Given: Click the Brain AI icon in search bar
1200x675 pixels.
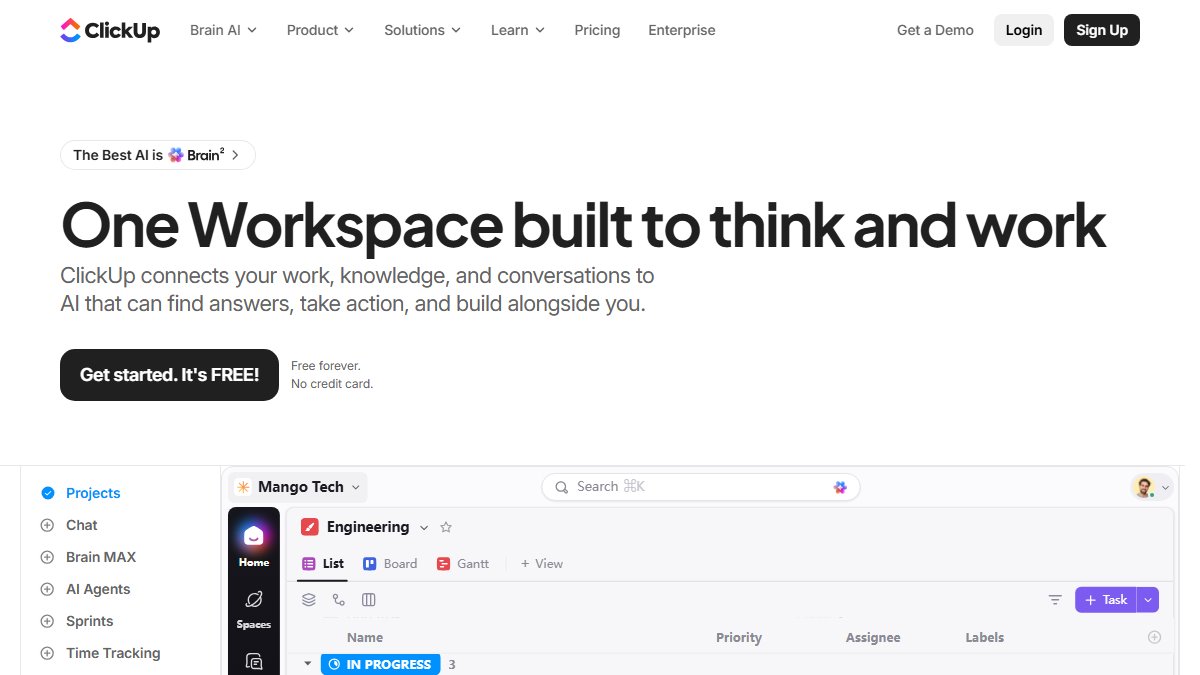Looking at the screenshot, I should point(840,487).
